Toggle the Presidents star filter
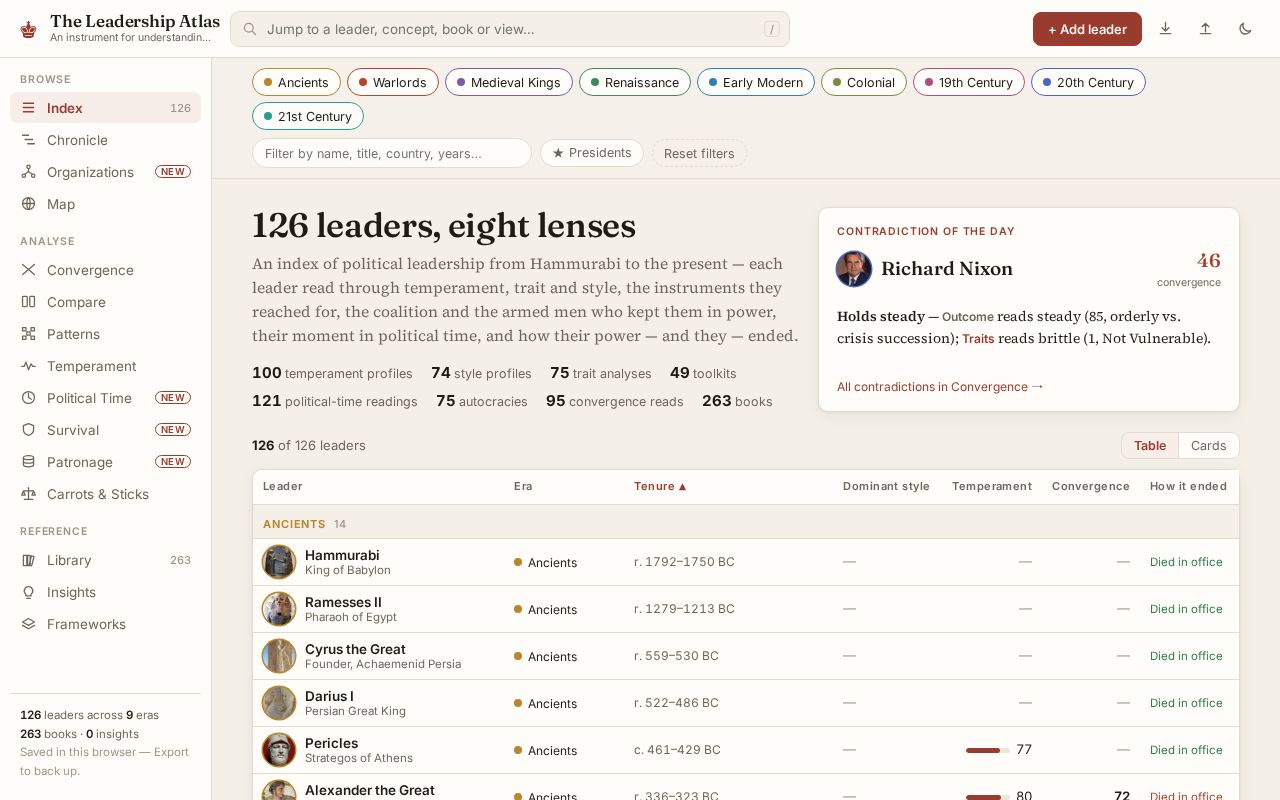 tap(592, 153)
